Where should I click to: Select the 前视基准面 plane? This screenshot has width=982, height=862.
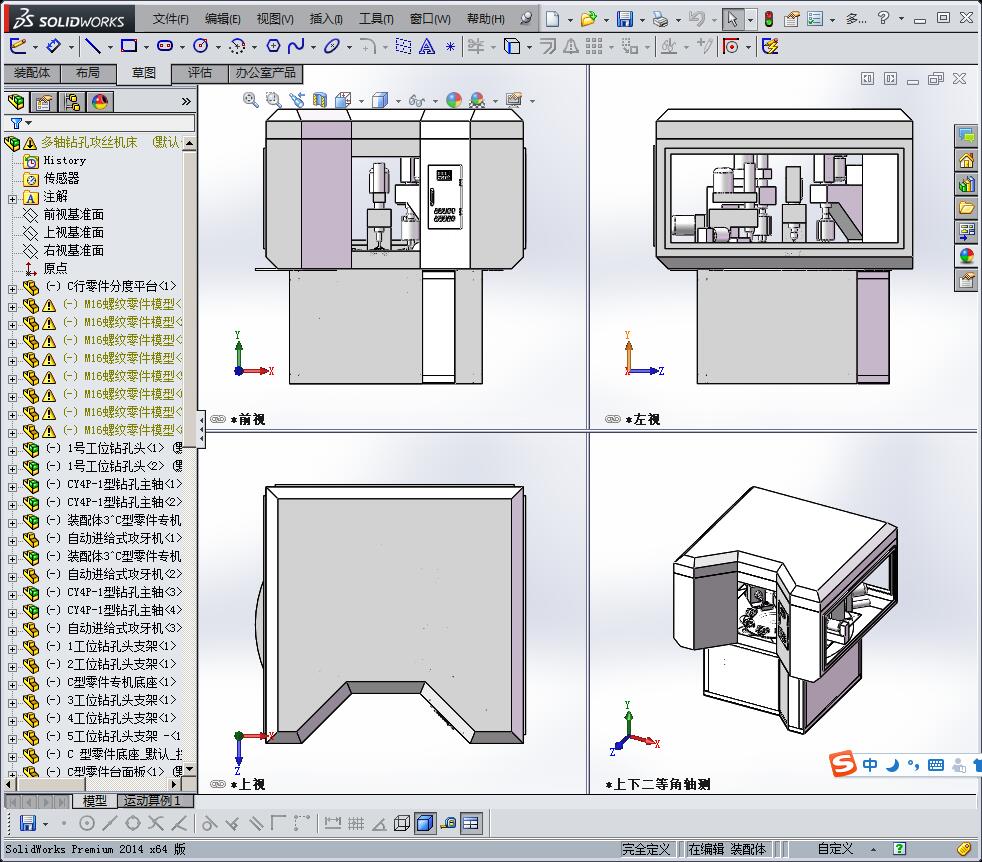click(x=73, y=214)
